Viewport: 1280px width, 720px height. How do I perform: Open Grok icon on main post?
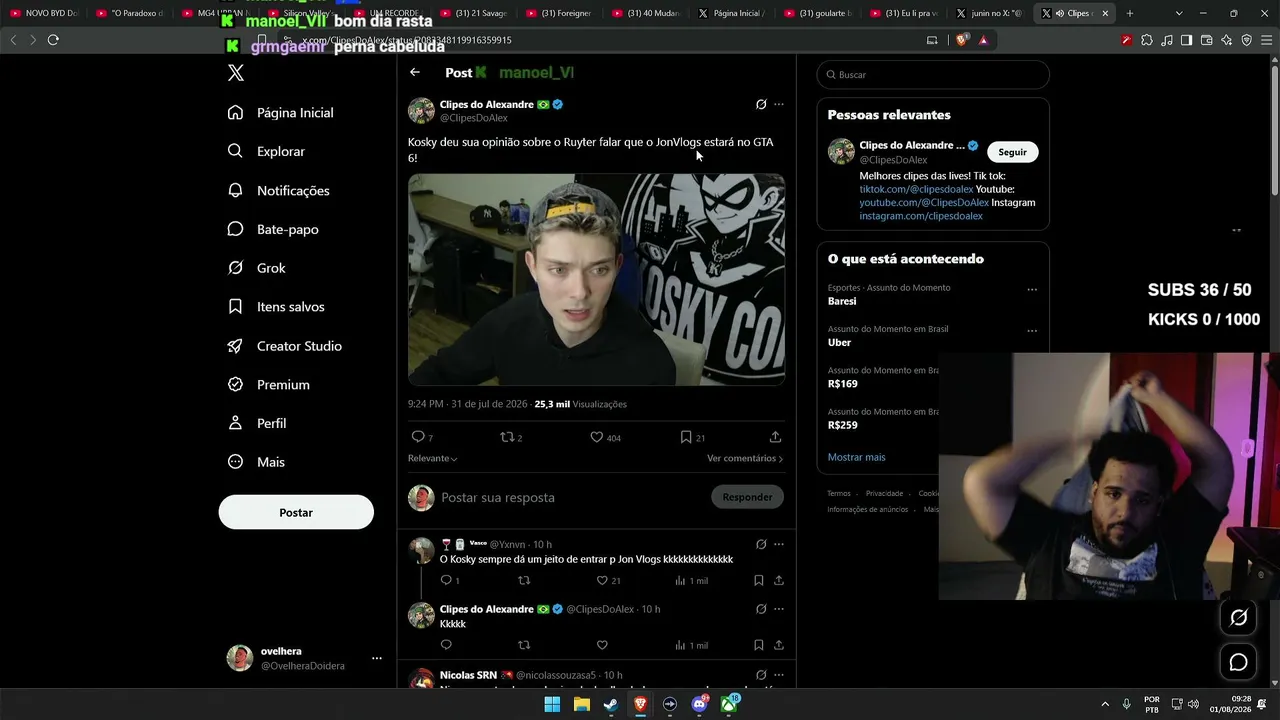click(x=761, y=104)
